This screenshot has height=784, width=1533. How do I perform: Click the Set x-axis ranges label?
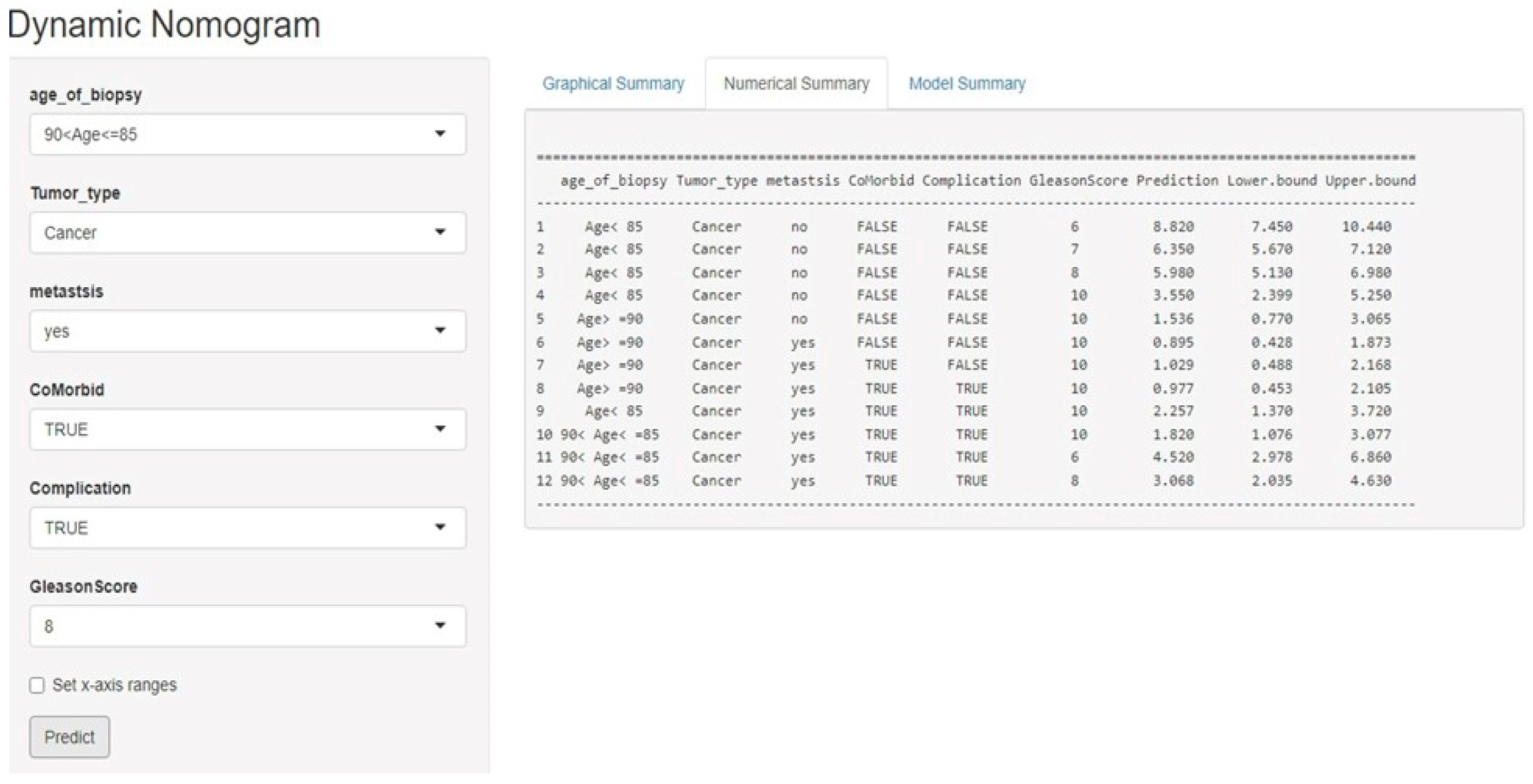pyautogui.click(x=114, y=685)
